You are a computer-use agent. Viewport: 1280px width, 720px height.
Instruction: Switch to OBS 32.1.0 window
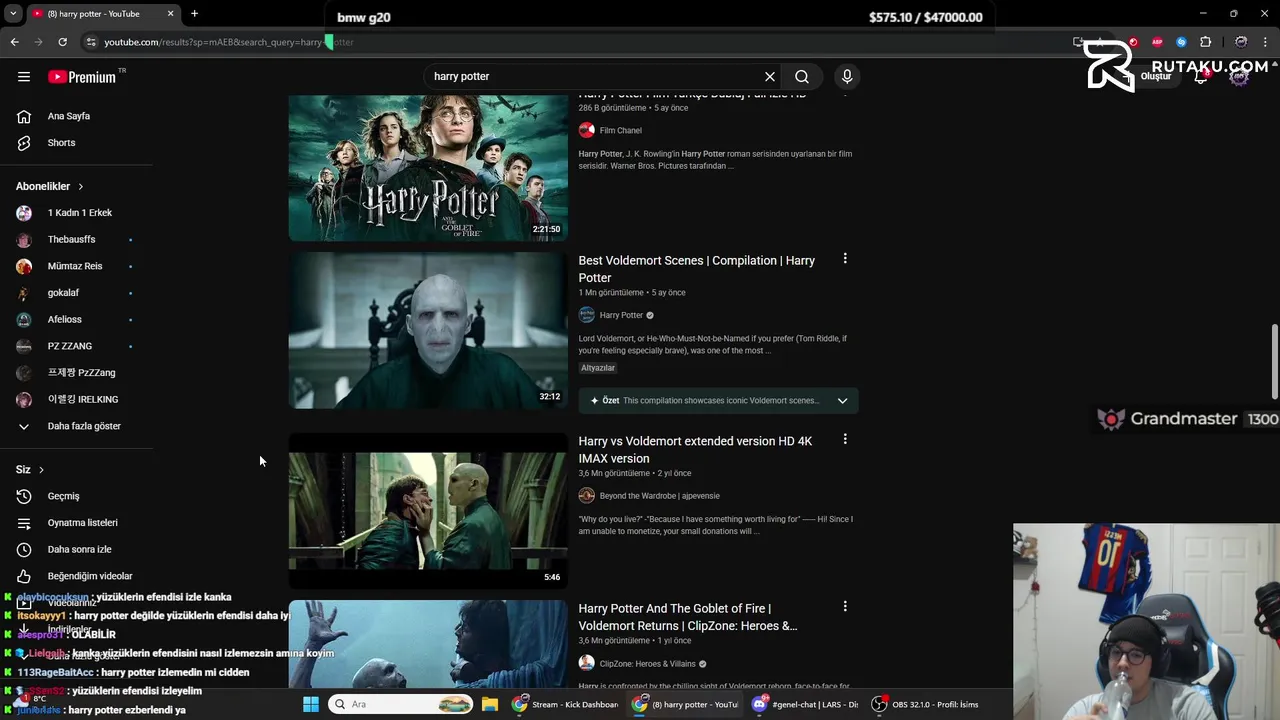pos(926,704)
